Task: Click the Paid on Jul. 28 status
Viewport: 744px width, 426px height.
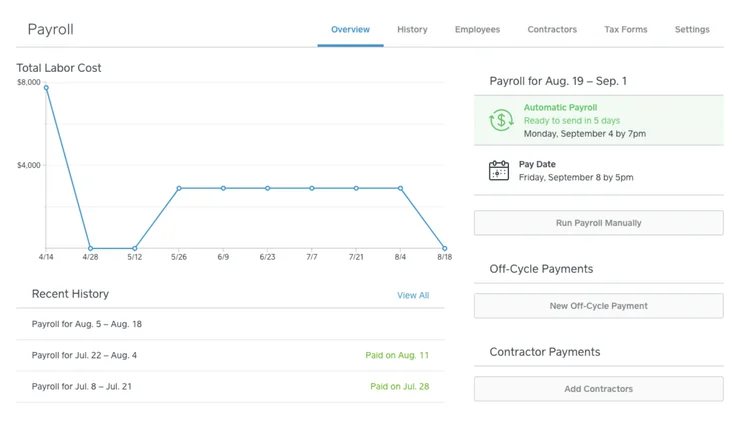Action: [400, 387]
